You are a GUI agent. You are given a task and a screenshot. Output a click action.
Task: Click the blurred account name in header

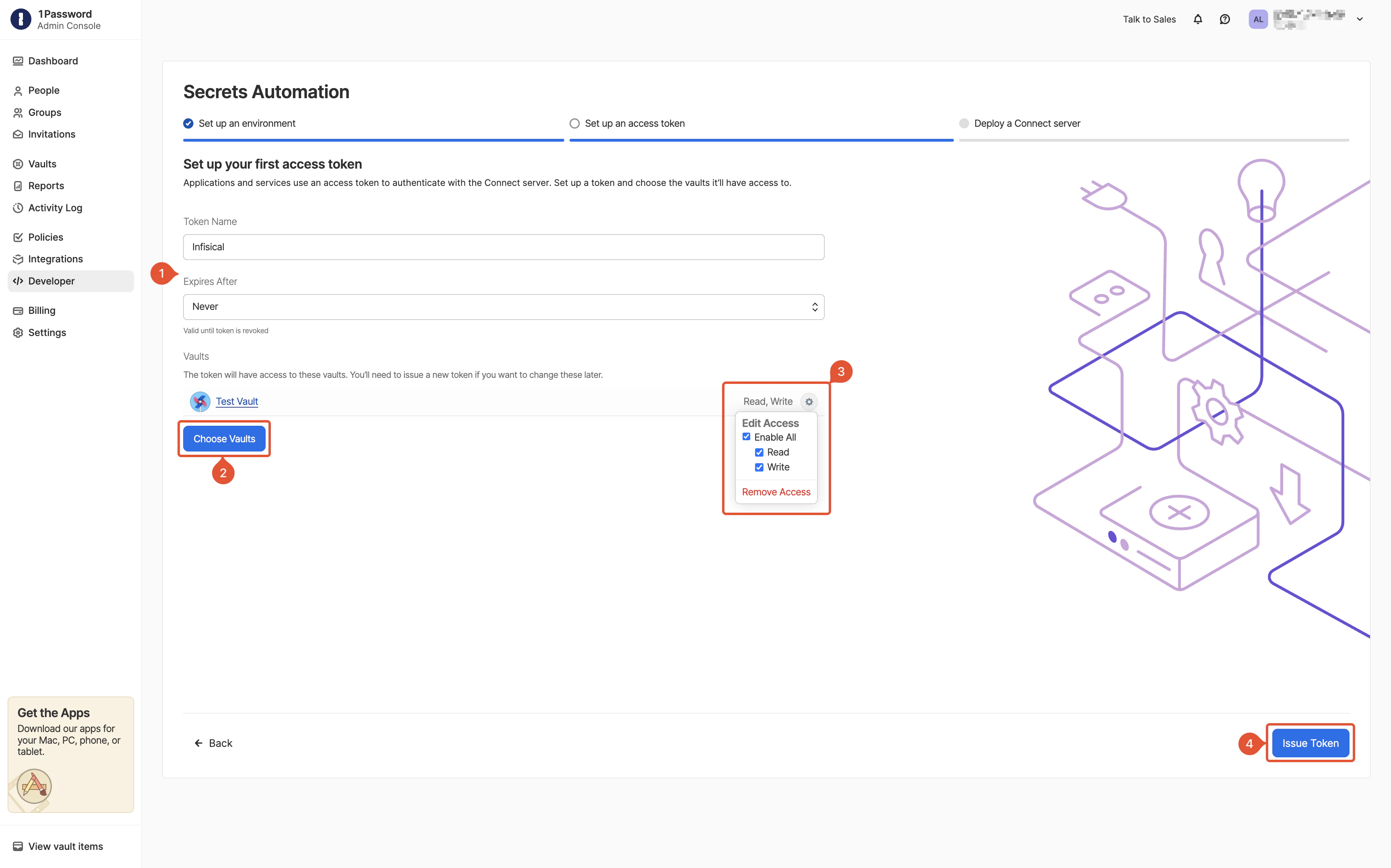pyautogui.click(x=1308, y=19)
